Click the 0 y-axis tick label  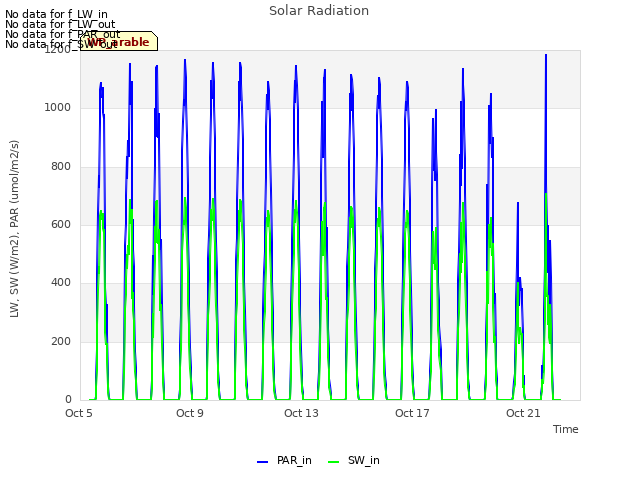point(68,400)
